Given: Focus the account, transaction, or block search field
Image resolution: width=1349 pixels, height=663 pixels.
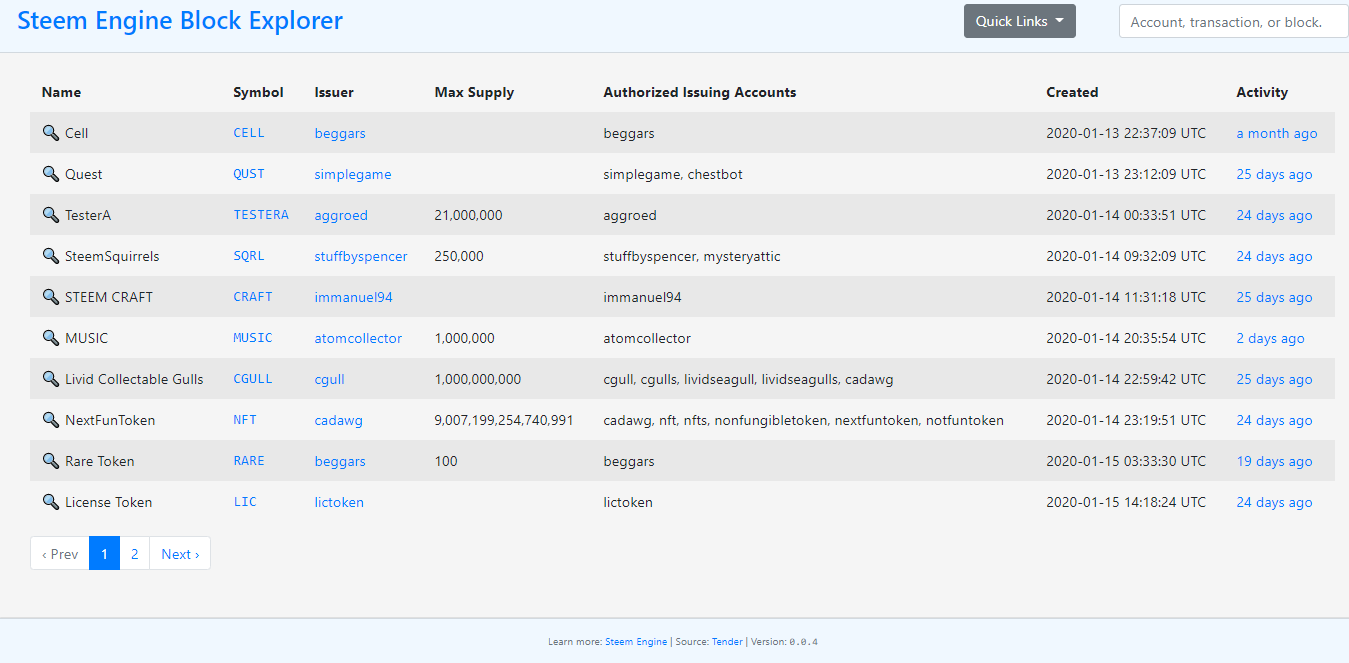Looking at the screenshot, I should [1233, 22].
